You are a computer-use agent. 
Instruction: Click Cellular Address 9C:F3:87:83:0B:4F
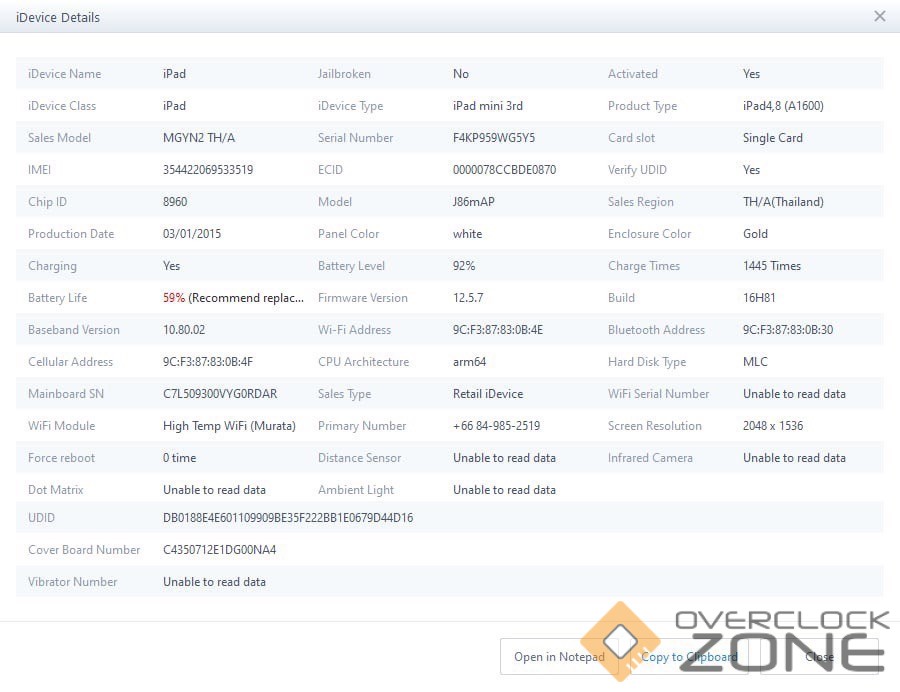click(208, 362)
